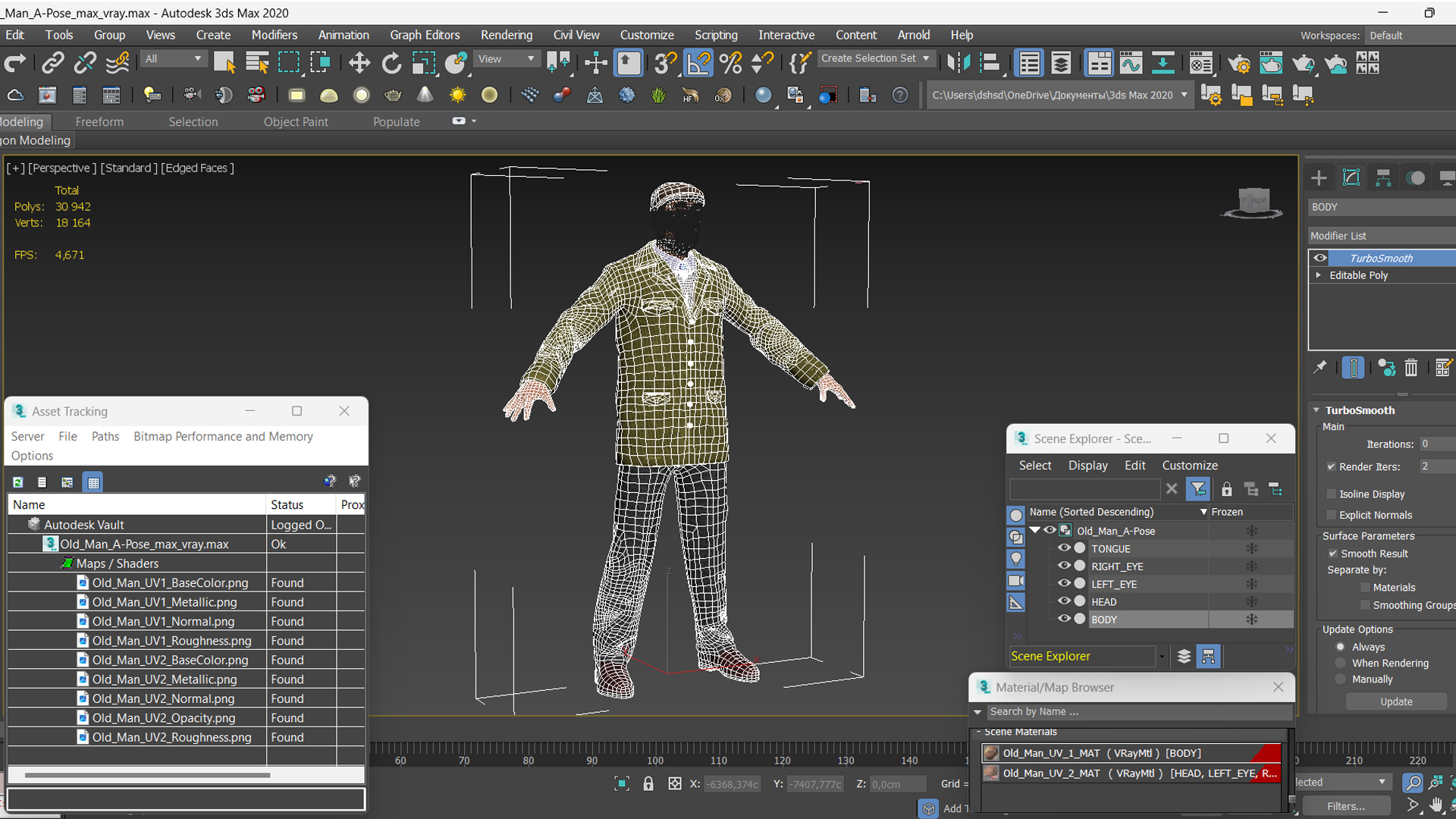
Task: Click the Select Object tool icon
Action: pyautogui.click(x=225, y=63)
